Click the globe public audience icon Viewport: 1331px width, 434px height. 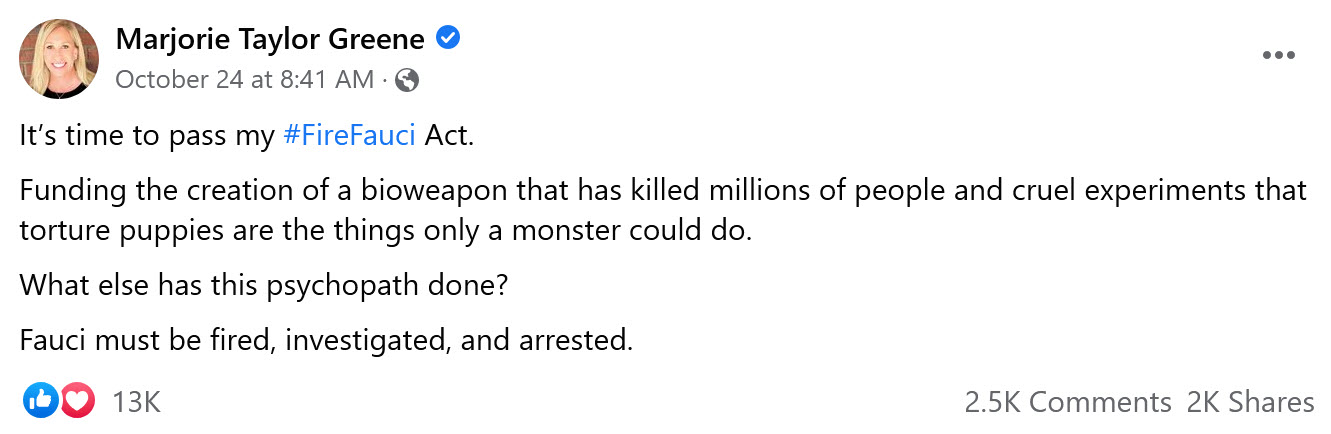(407, 80)
